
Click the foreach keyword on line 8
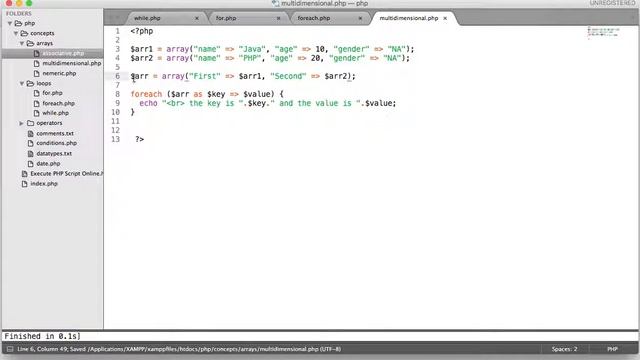tap(146, 94)
